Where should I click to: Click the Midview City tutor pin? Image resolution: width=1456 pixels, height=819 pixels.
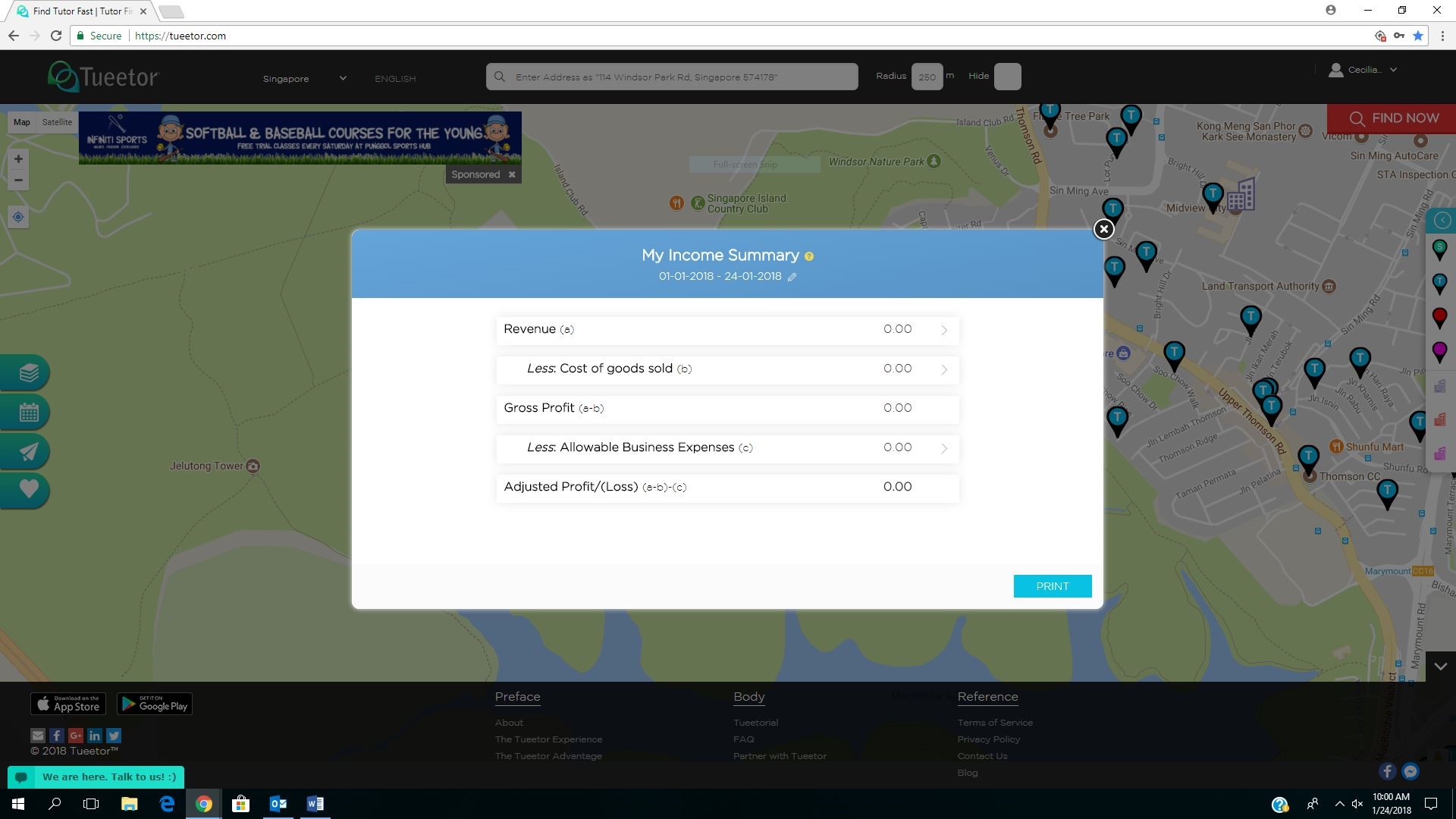click(1213, 197)
